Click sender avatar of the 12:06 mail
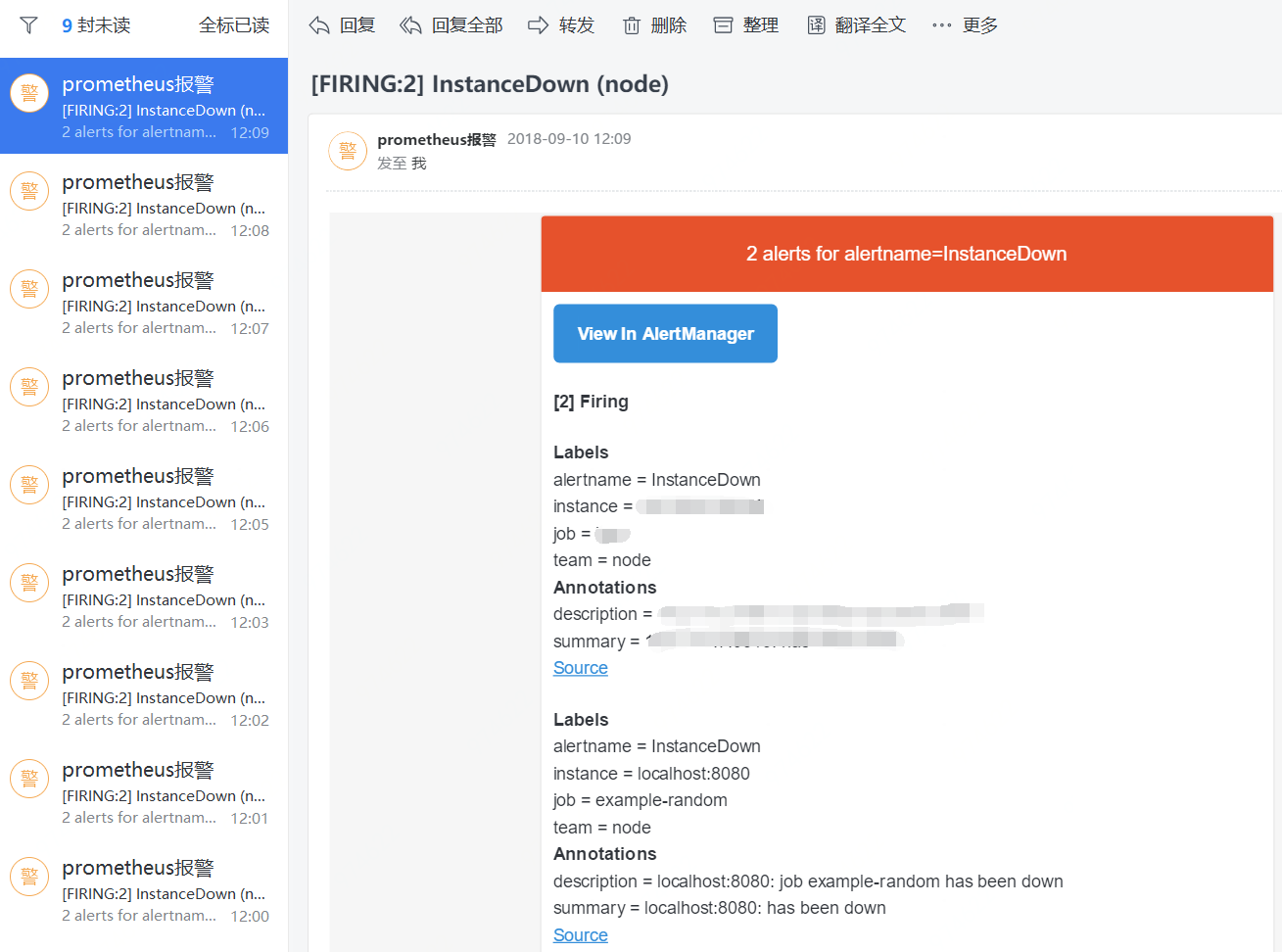Image resolution: width=1282 pixels, height=952 pixels. pos(29,387)
